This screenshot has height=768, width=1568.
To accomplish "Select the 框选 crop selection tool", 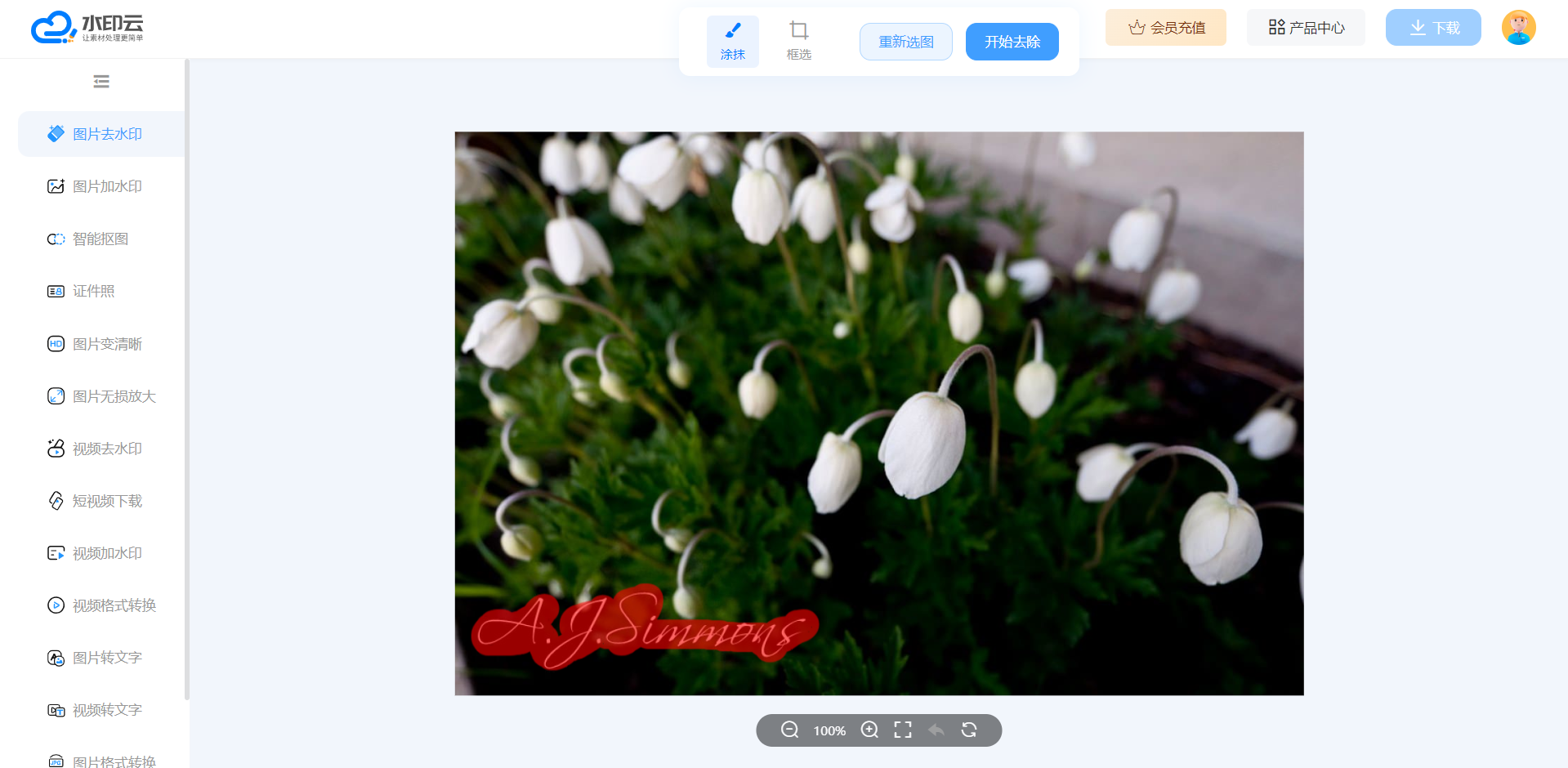I will 798,41.
